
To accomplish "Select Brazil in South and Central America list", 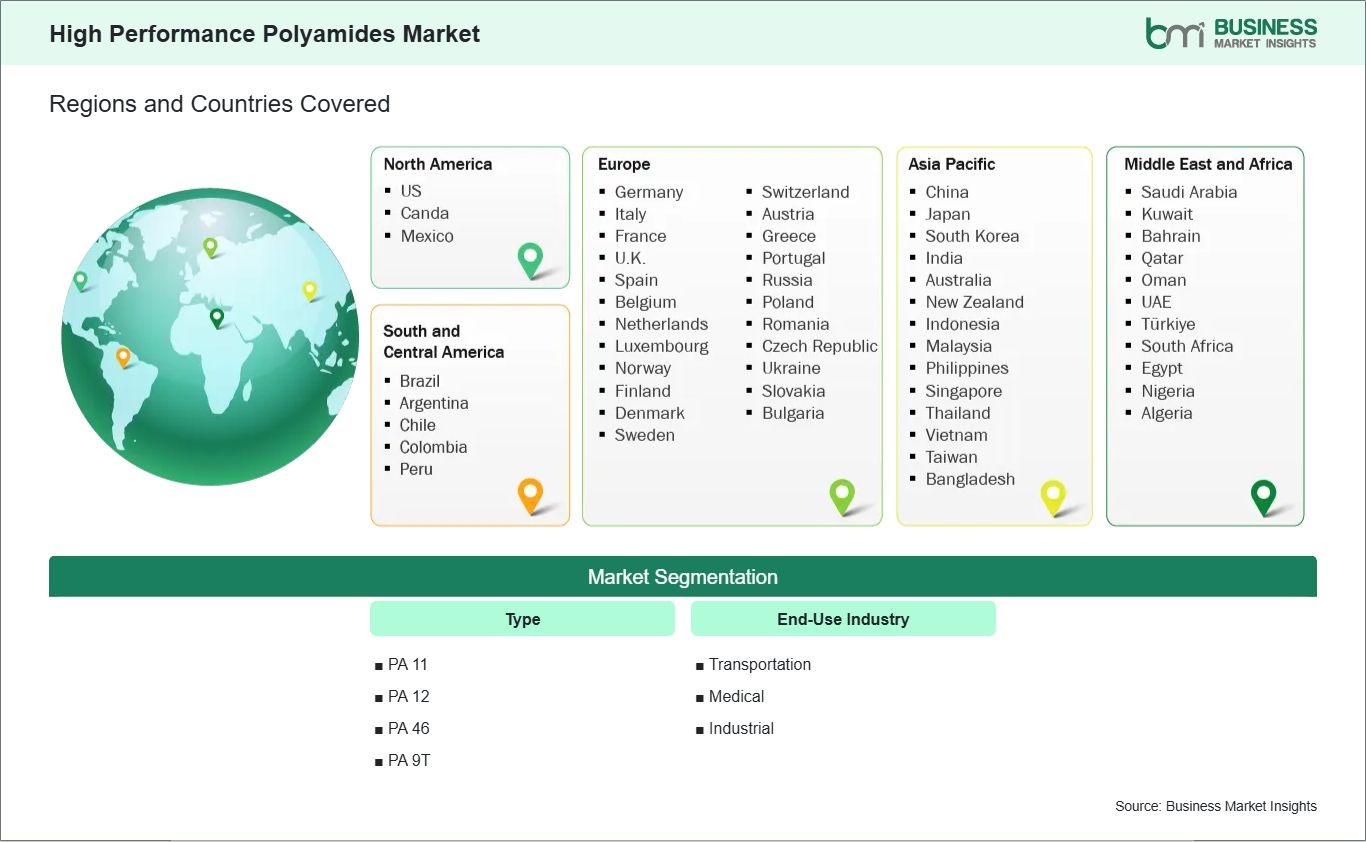I will 419,381.
